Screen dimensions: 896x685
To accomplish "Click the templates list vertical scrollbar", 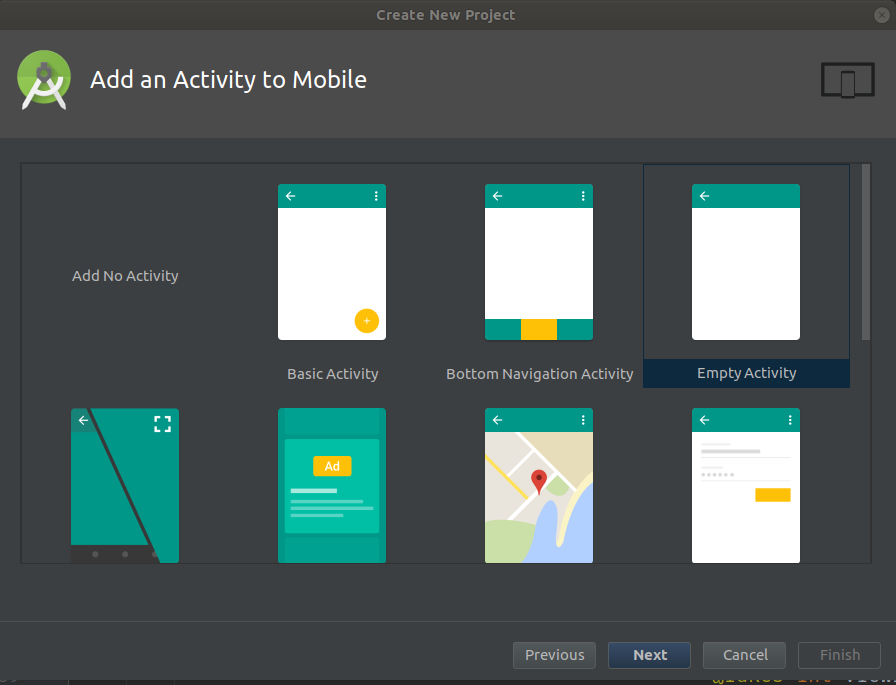I will 866,252.
